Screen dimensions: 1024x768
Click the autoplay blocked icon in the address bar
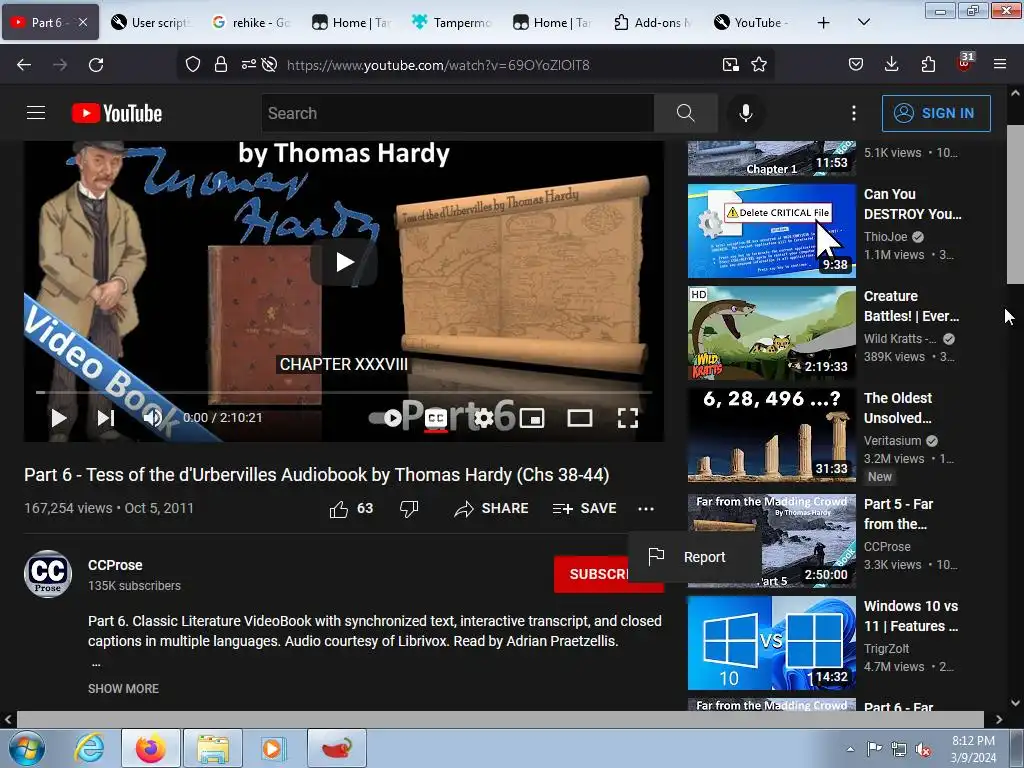[x=269, y=65]
